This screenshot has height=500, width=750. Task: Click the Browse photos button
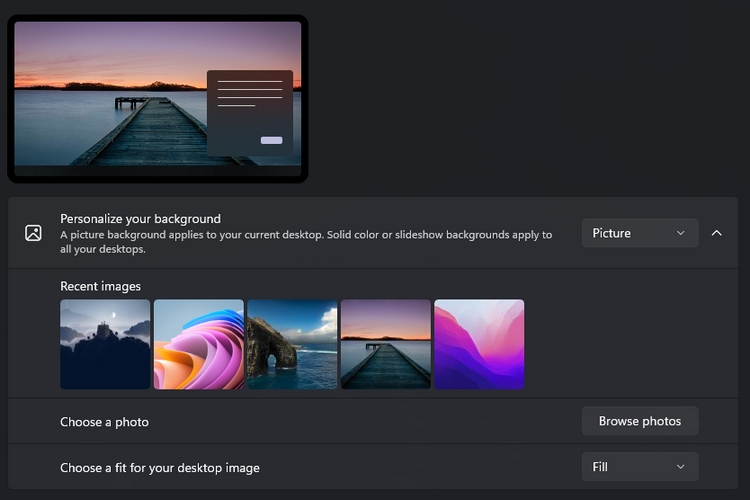[x=640, y=421]
